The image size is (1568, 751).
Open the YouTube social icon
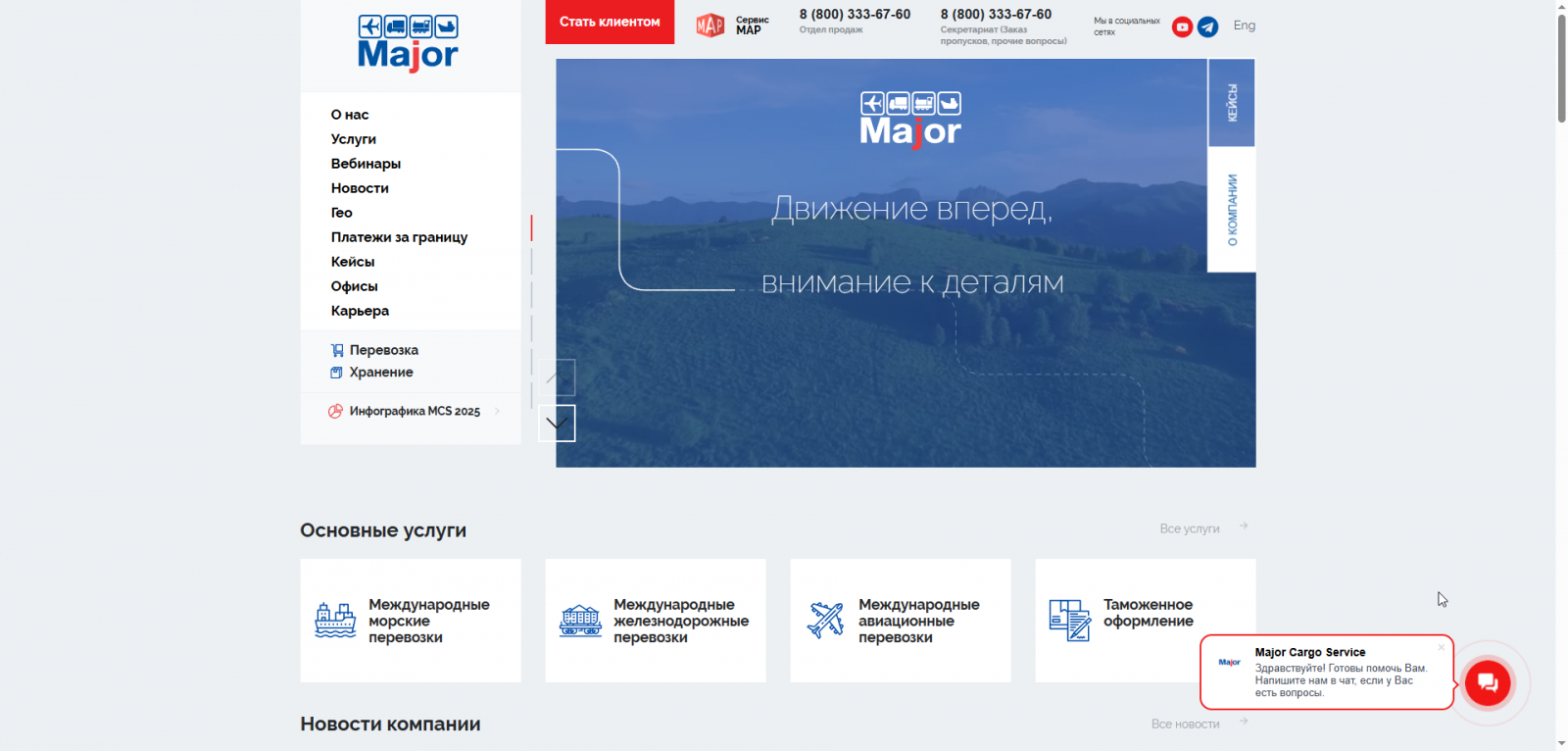[x=1183, y=26]
